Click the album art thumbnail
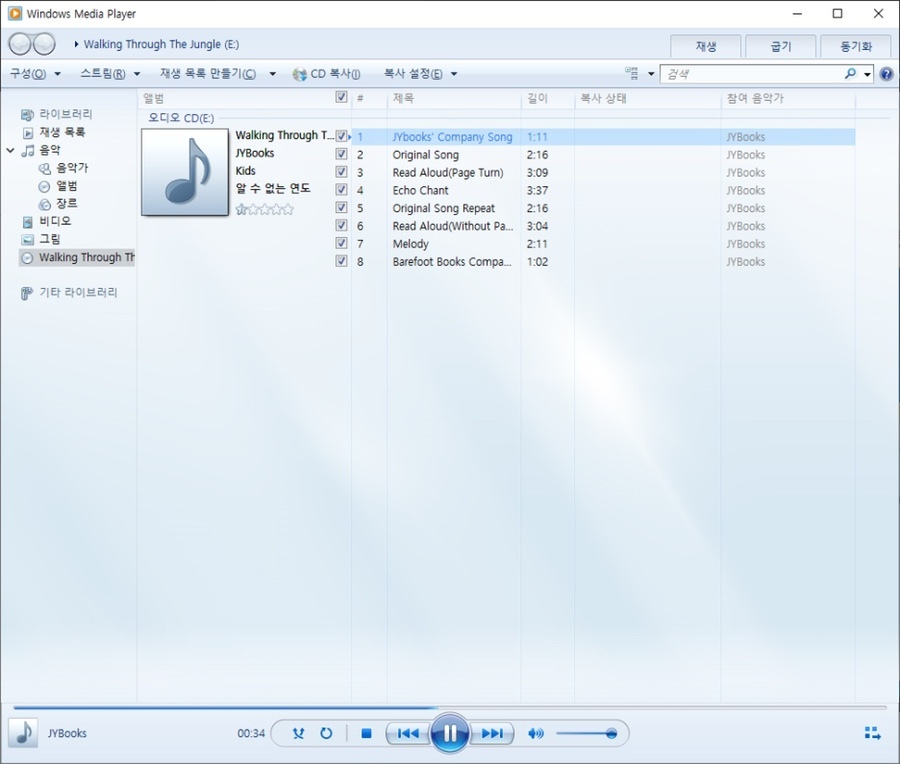Screen dimensions: 900x764 point(185,172)
